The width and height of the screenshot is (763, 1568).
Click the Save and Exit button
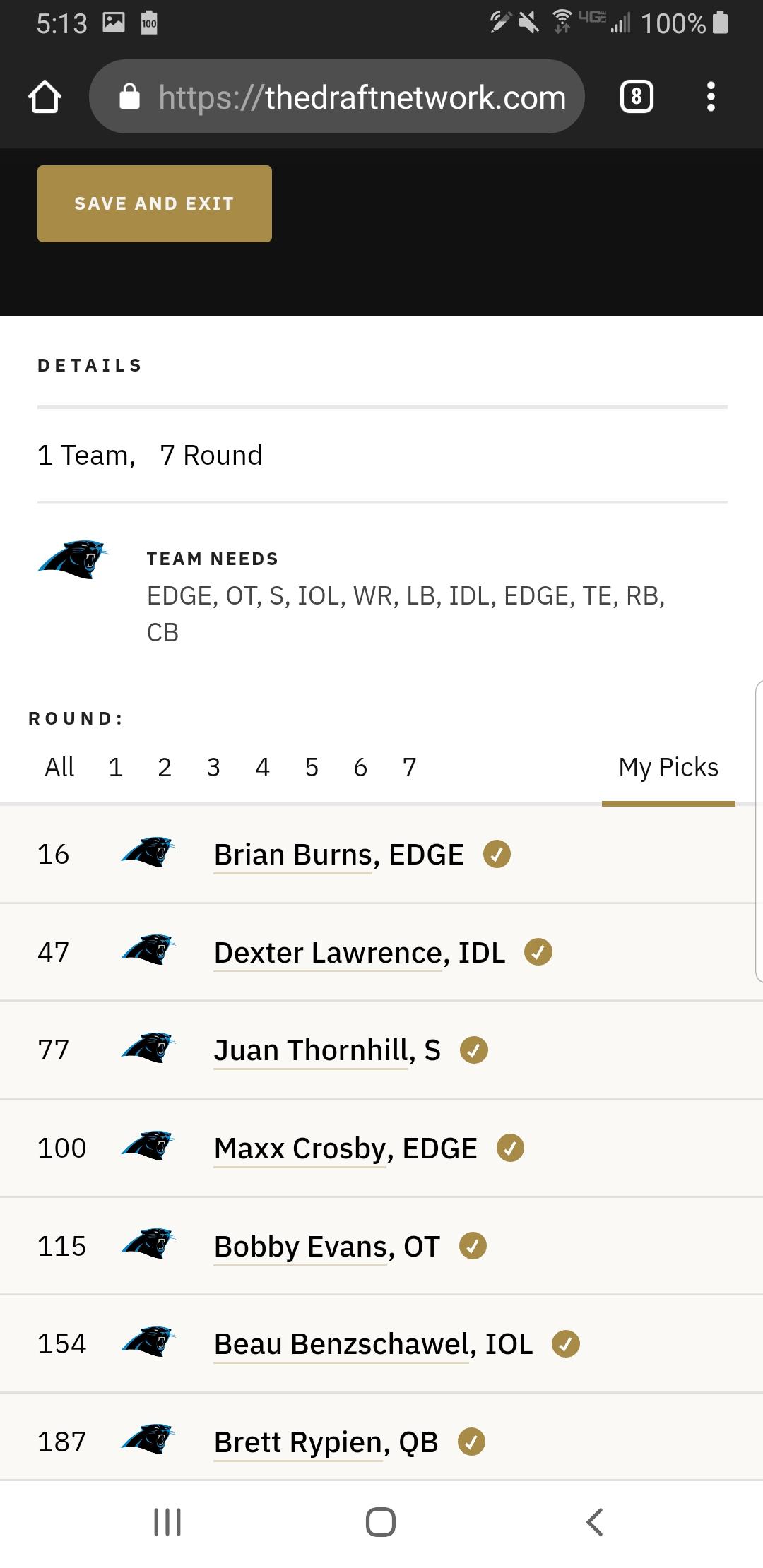click(155, 203)
